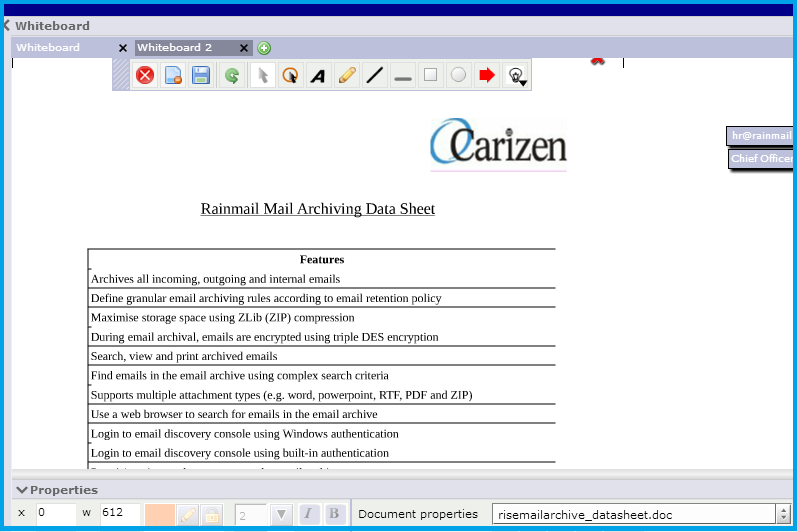
Task: Add a new whiteboard with green plus
Action: click(x=264, y=48)
